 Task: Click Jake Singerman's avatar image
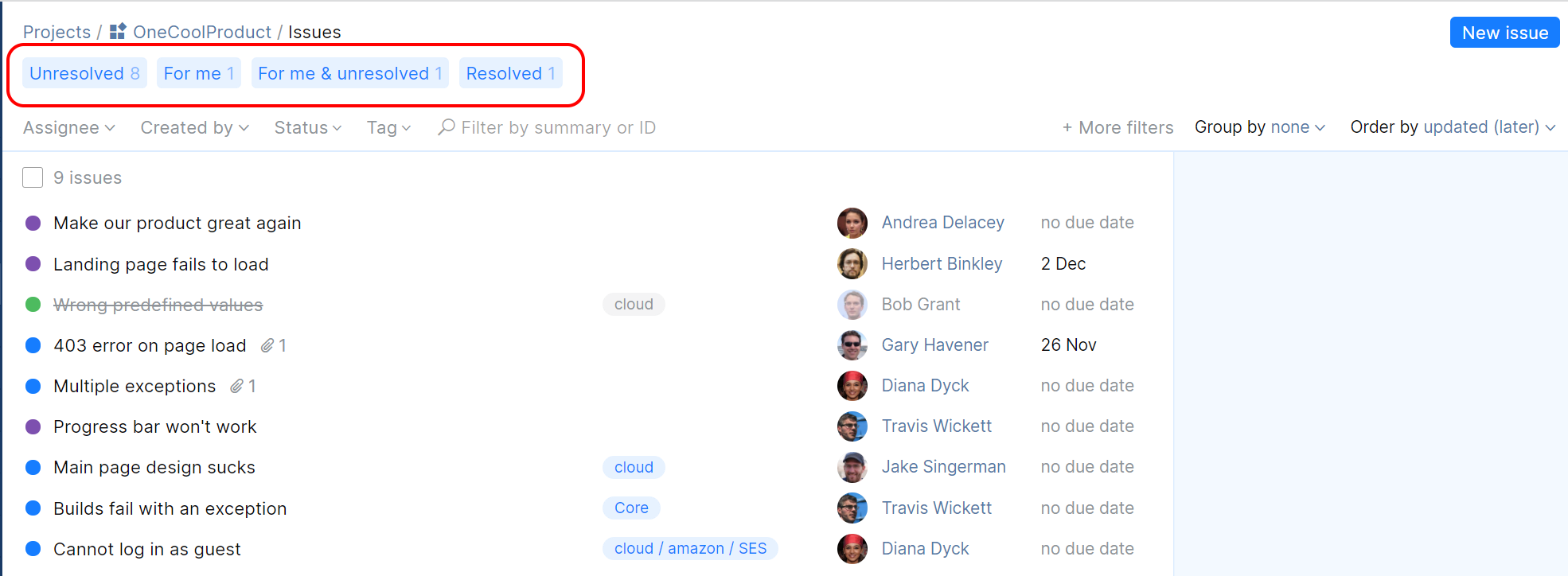[x=852, y=467]
